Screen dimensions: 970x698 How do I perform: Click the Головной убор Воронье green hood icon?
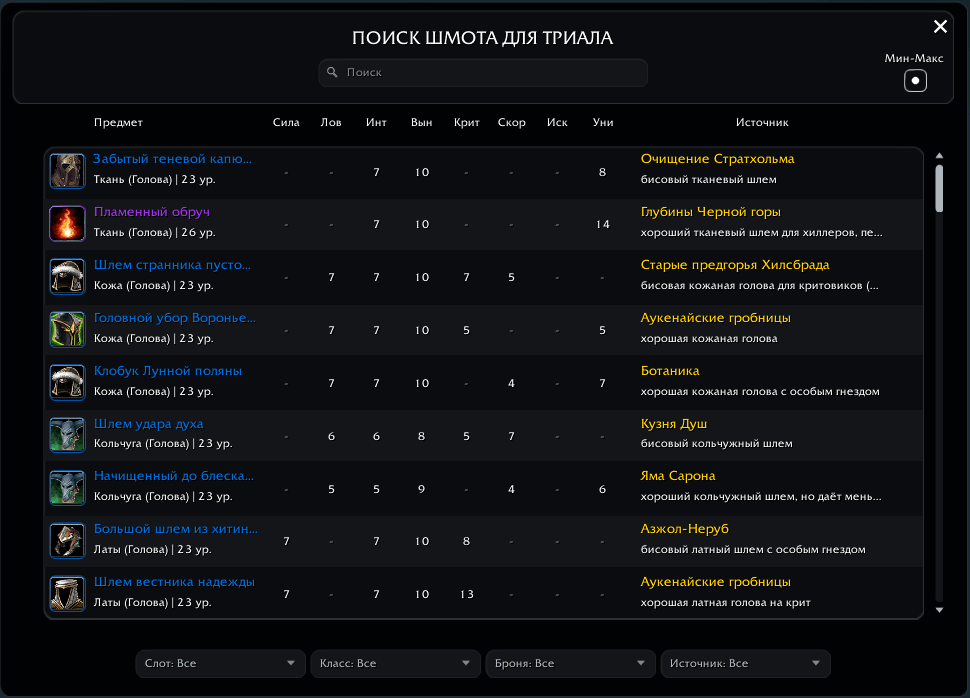(x=67, y=329)
